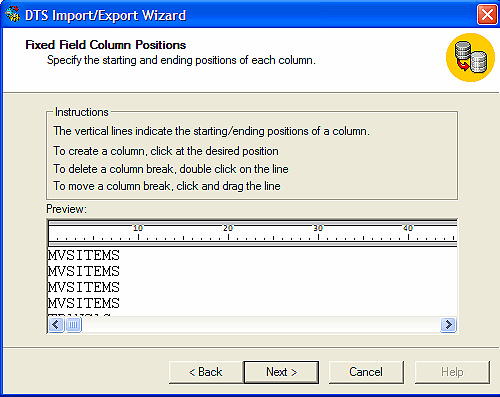Cancel the wizard

(366, 372)
